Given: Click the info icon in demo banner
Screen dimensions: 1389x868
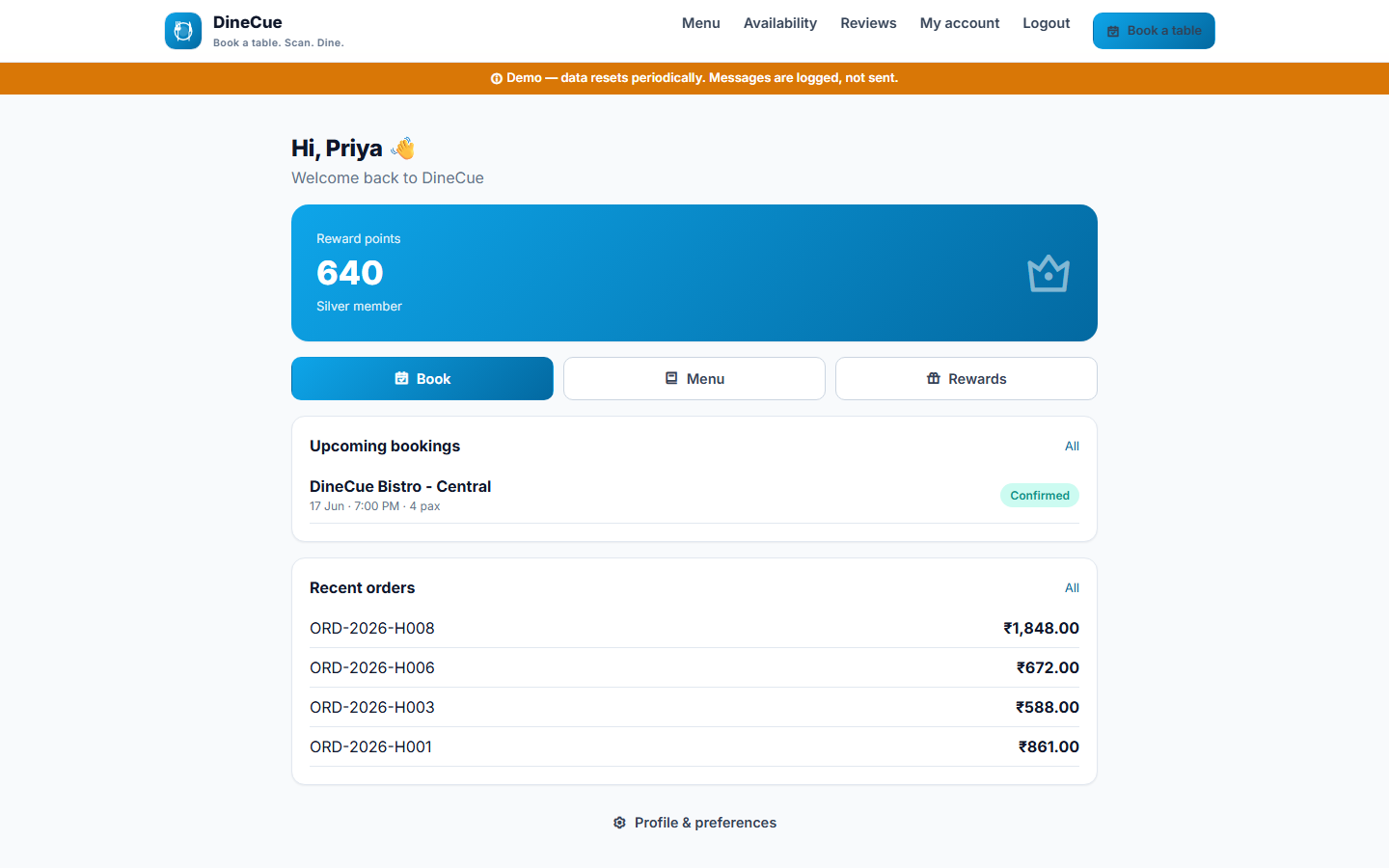Looking at the screenshot, I should pyautogui.click(x=496, y=79).
